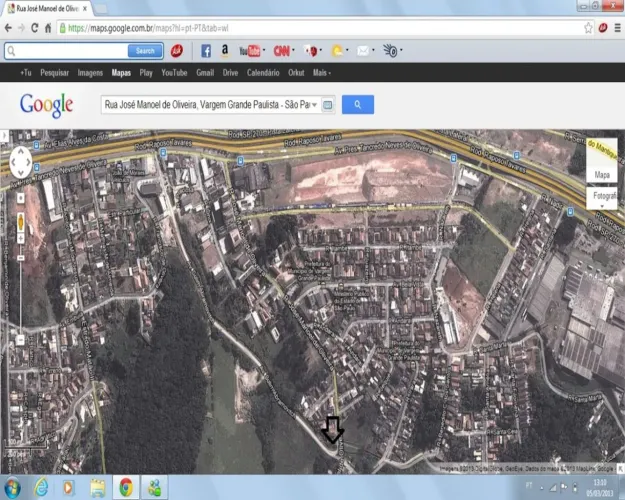Go back to the previous page
Screen dimensions: 625x500
pos(8,28)
